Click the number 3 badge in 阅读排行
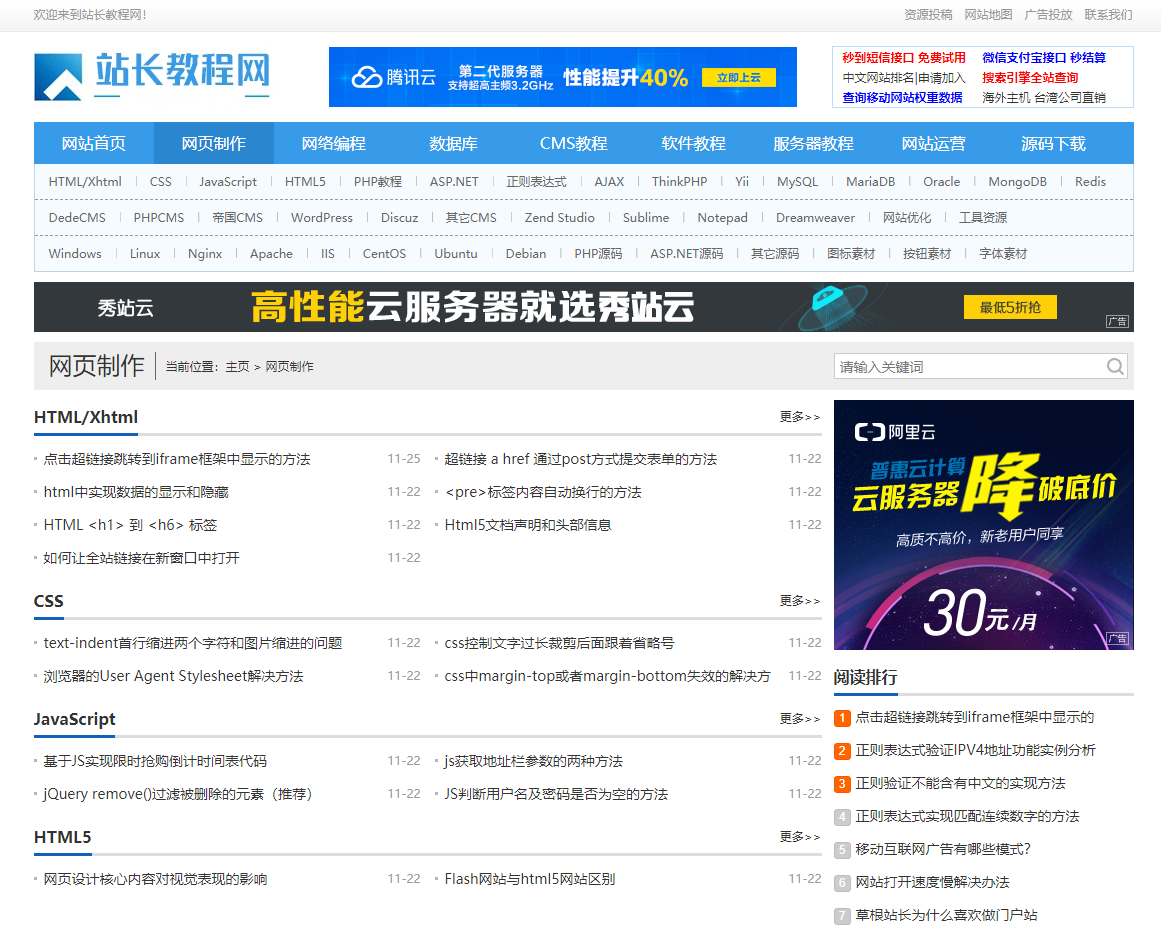The image size is (1161, 934). click(x=841, y=783)
